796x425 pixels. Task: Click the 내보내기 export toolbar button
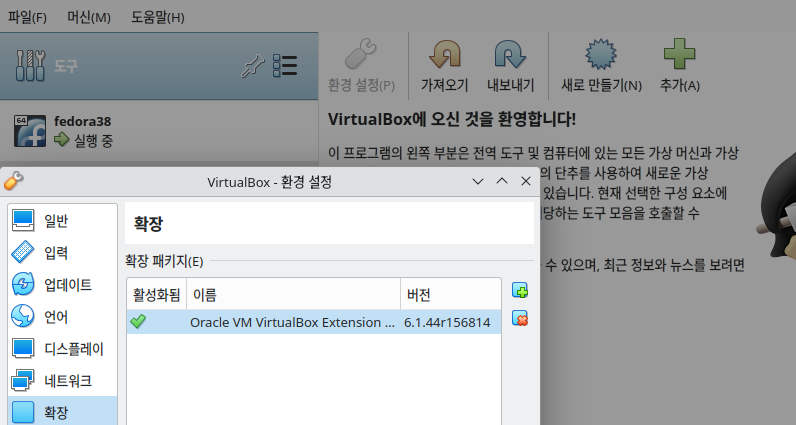pos(510,66)
